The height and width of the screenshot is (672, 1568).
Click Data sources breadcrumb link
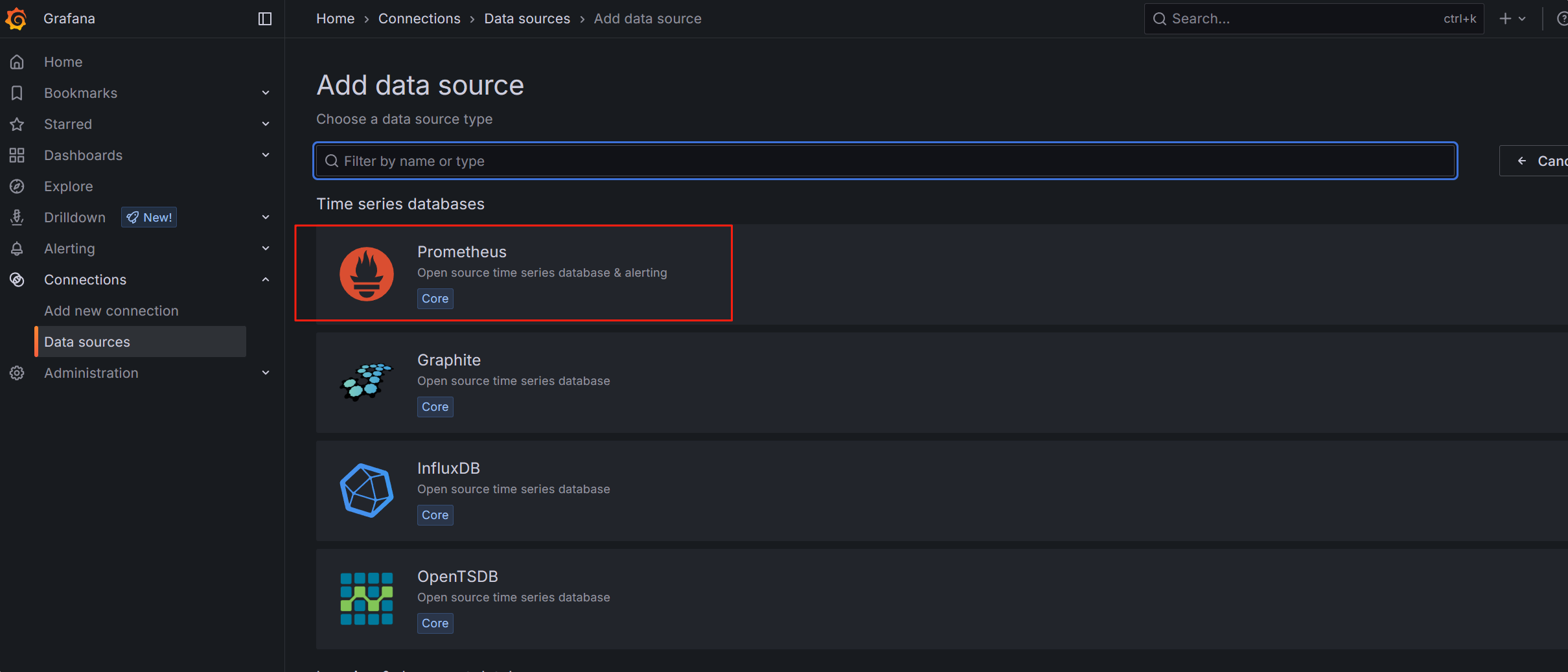point(527,19)
